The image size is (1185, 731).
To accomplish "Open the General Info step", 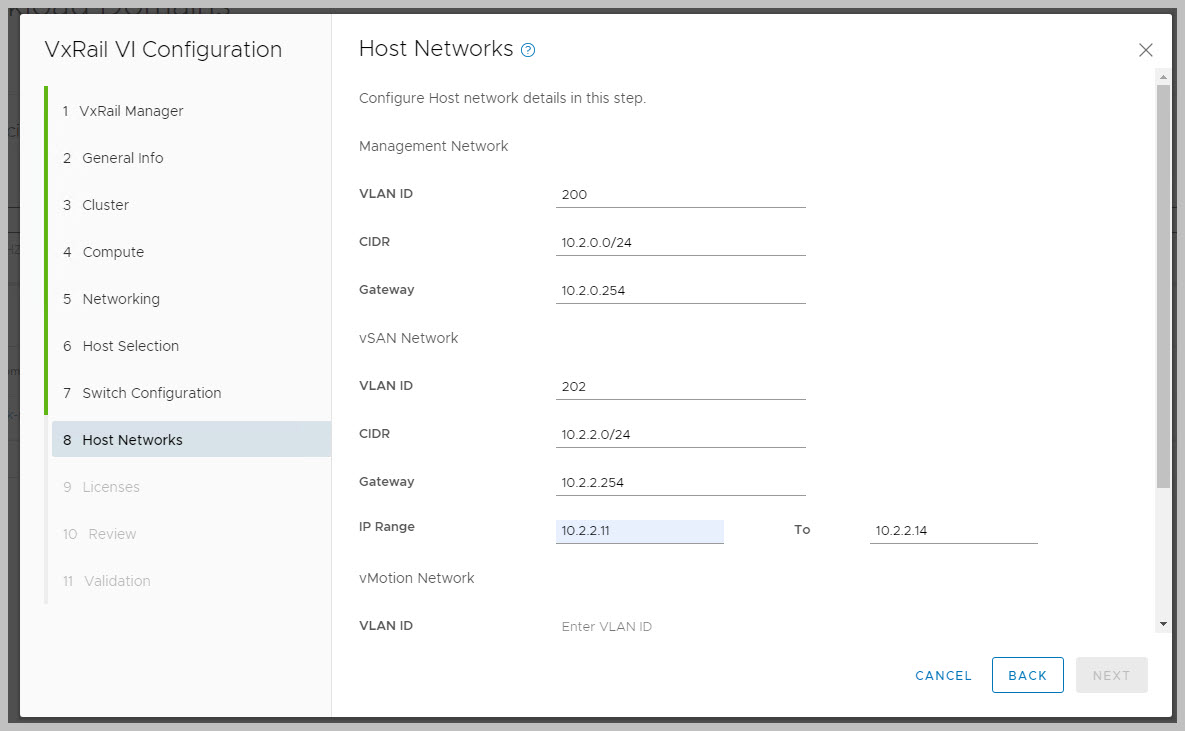I will (122, 158).
